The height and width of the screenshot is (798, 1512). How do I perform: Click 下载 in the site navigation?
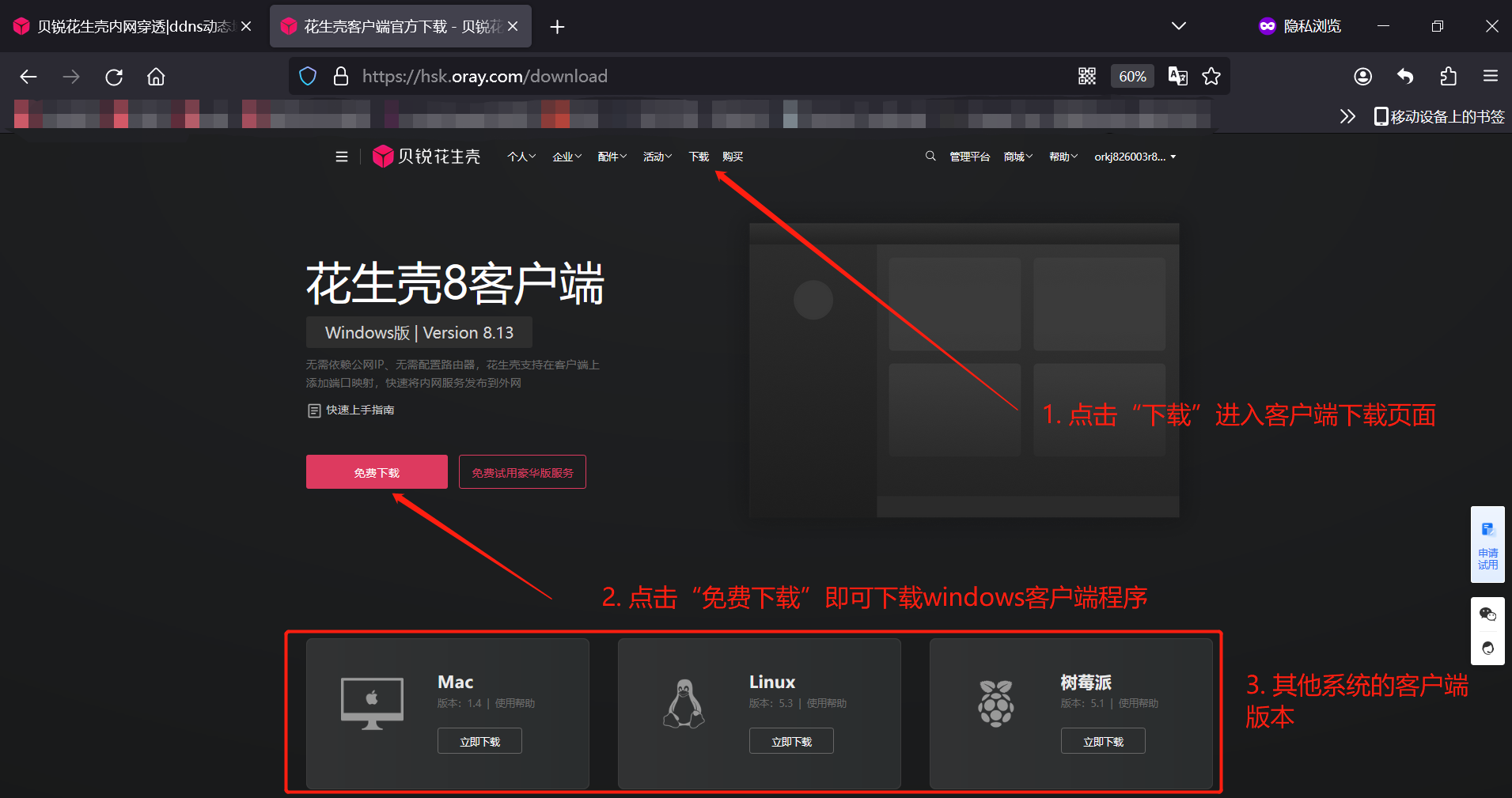click(699, 157)
